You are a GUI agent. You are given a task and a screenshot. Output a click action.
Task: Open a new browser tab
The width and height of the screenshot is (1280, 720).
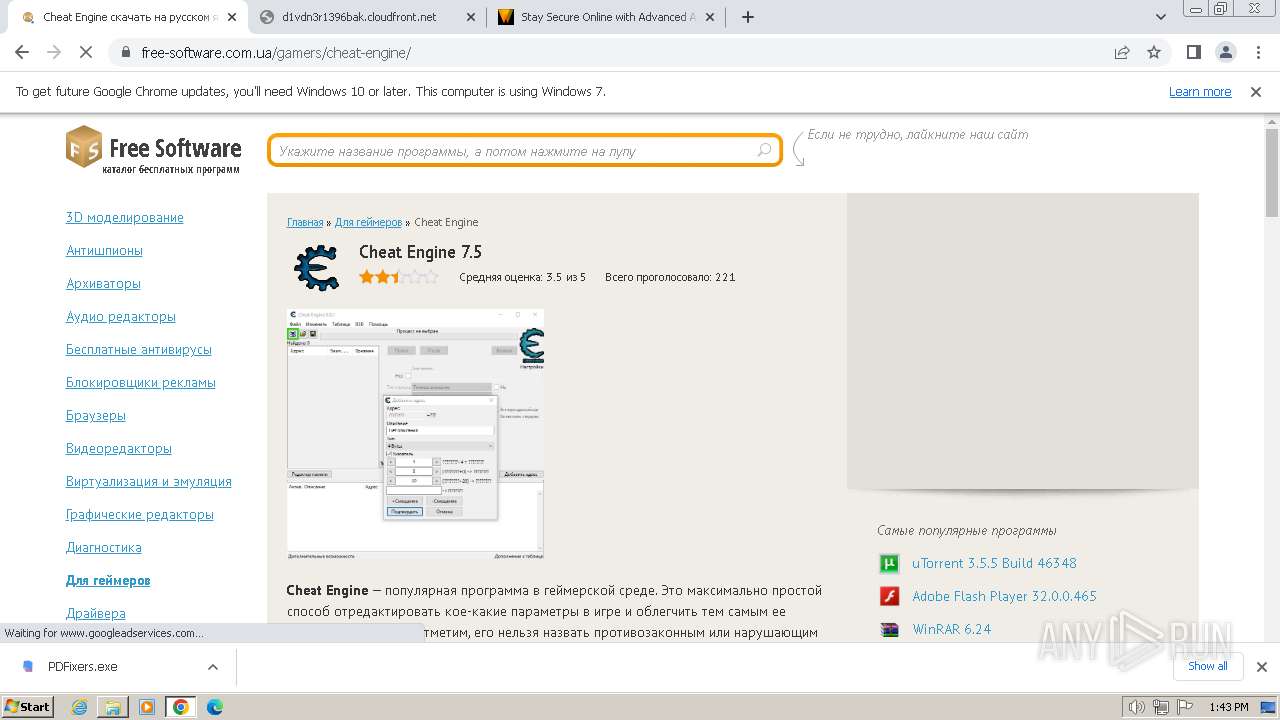[748, 17]
